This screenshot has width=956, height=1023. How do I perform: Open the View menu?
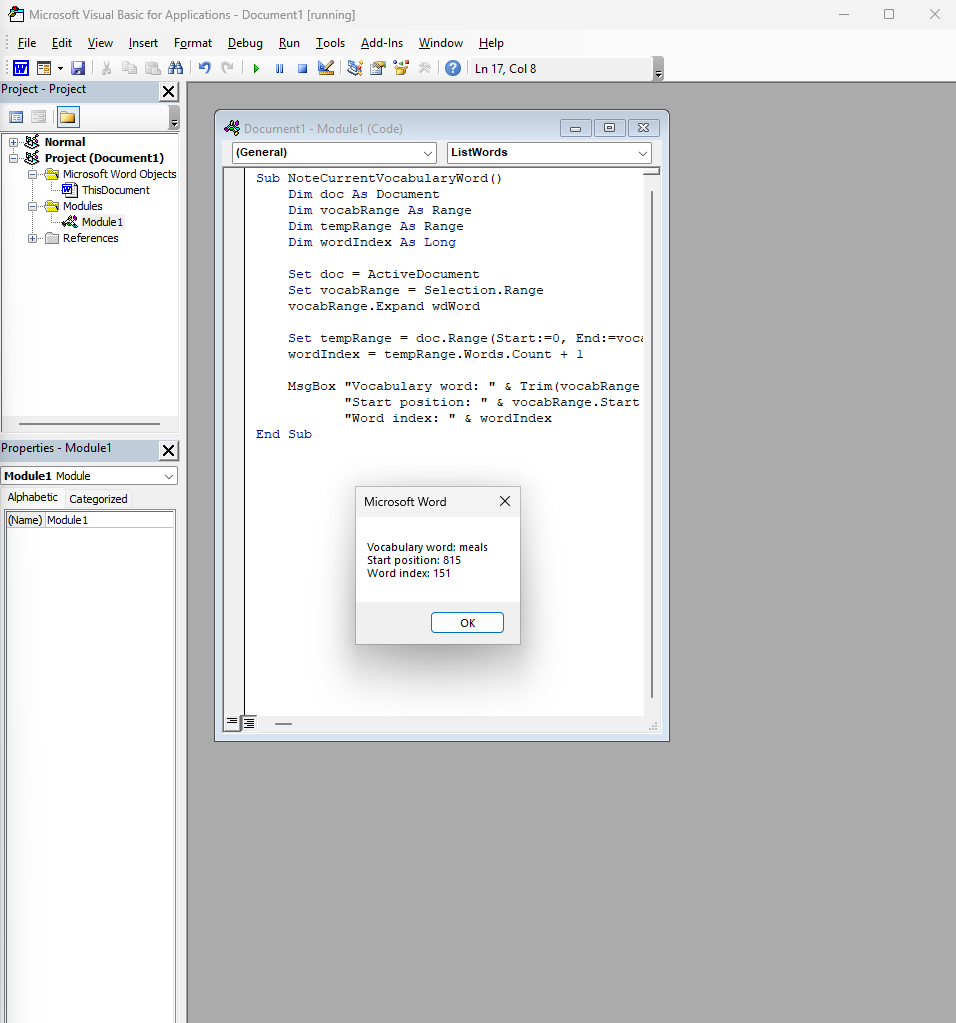[x=100, y=43]
